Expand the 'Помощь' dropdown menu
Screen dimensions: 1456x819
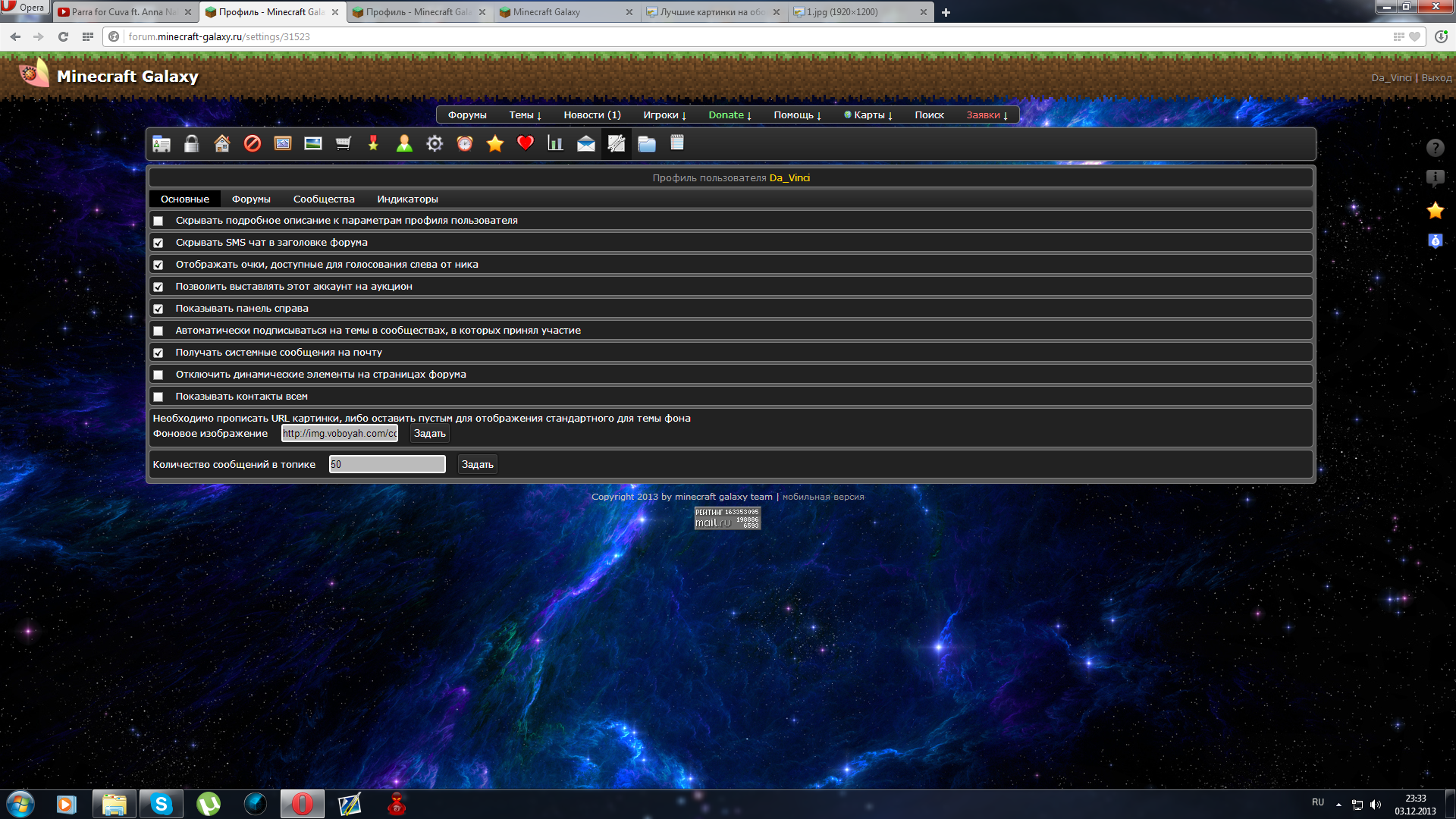(797, 115)
